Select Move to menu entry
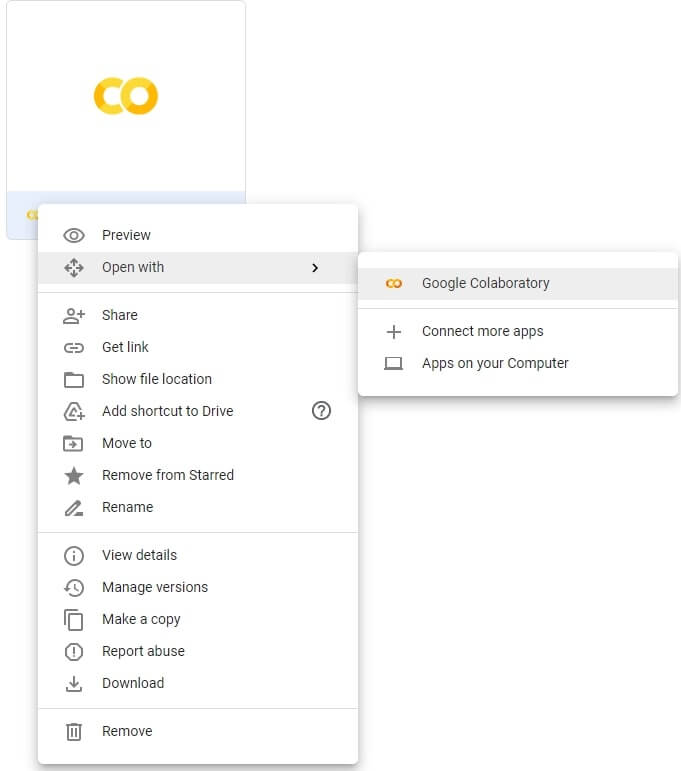Image resolution: width=681 pixels, height=771 pixels. 198,443
